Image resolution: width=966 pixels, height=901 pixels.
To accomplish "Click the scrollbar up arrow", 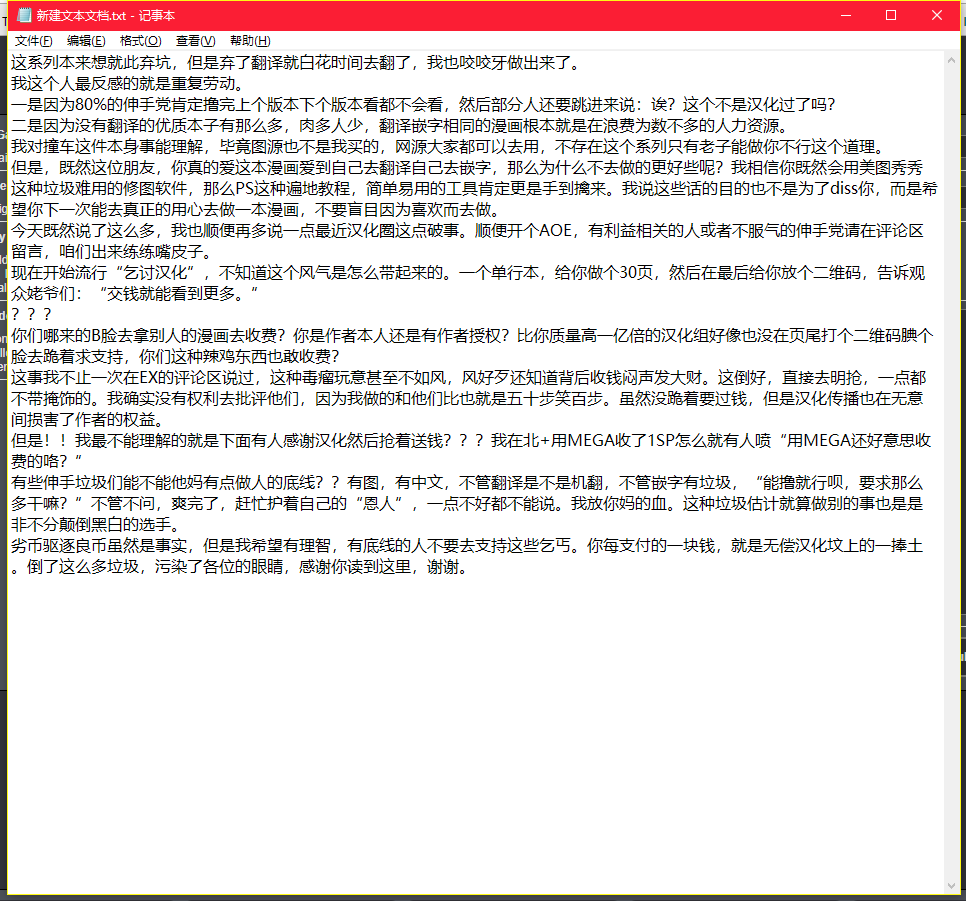I will 951,61.
